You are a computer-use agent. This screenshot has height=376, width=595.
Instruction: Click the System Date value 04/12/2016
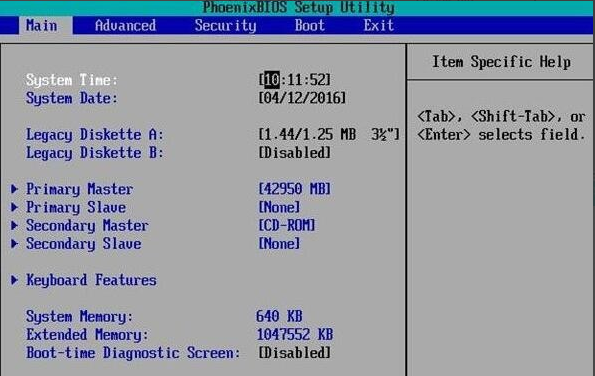pyautogui.click(x=302, y=98)
